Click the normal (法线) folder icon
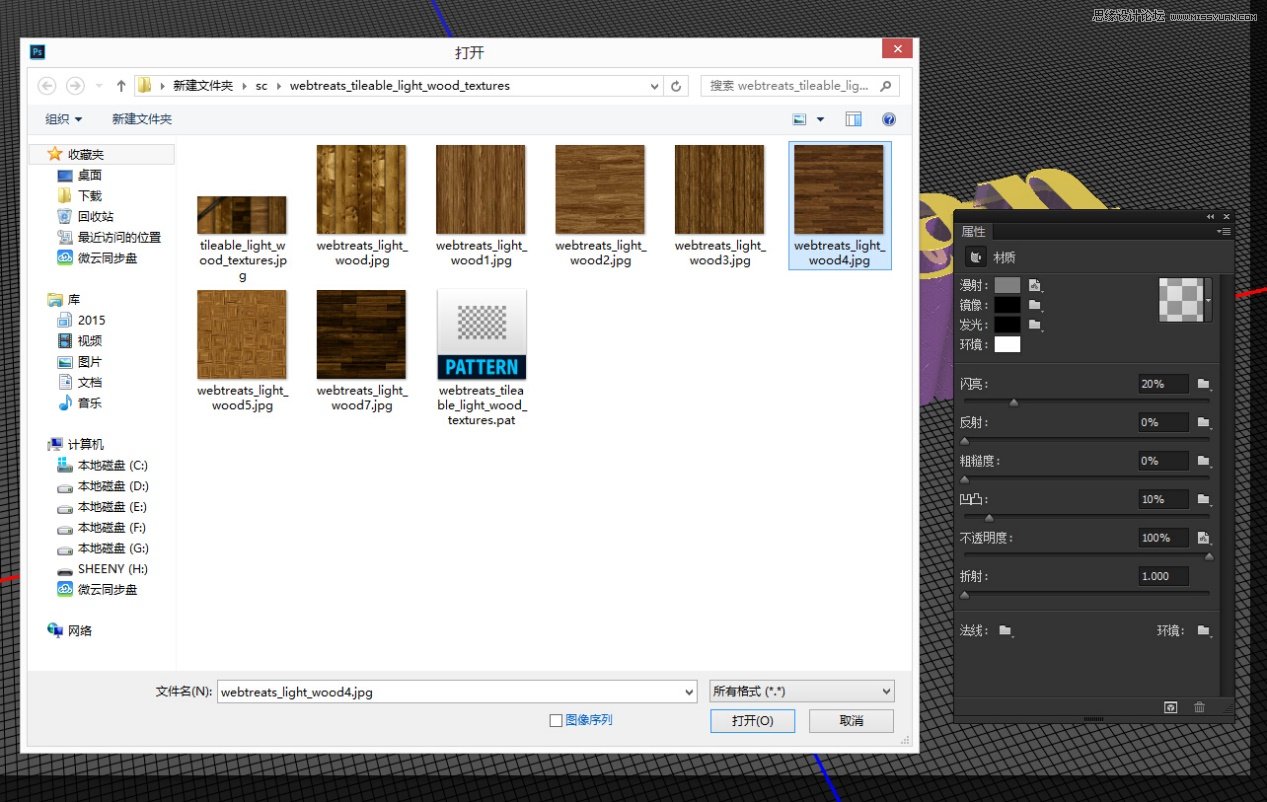 pyautogui.click(x=1005, y=631)
